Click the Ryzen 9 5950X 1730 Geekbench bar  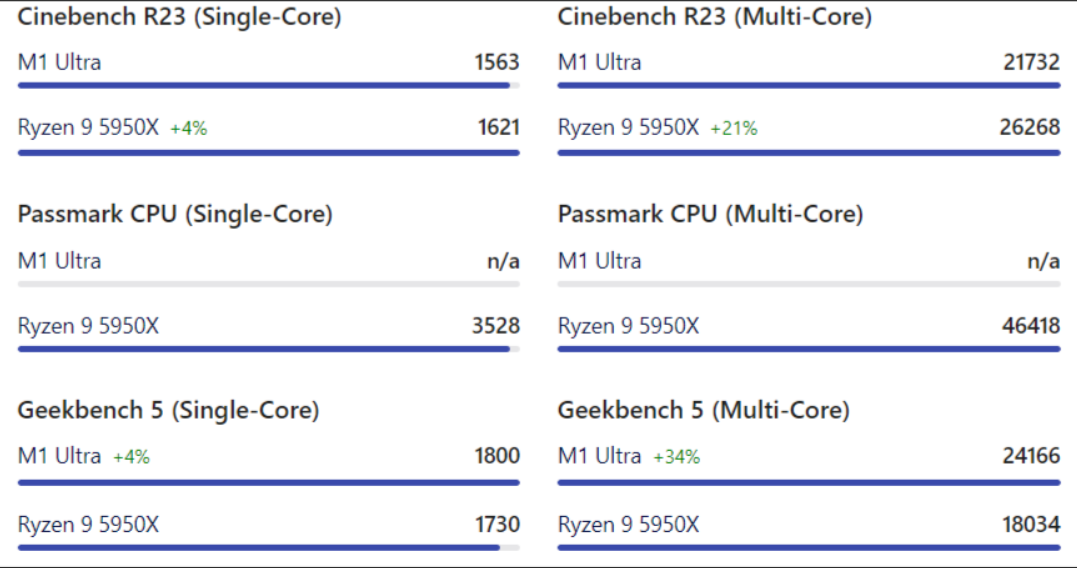269,547
